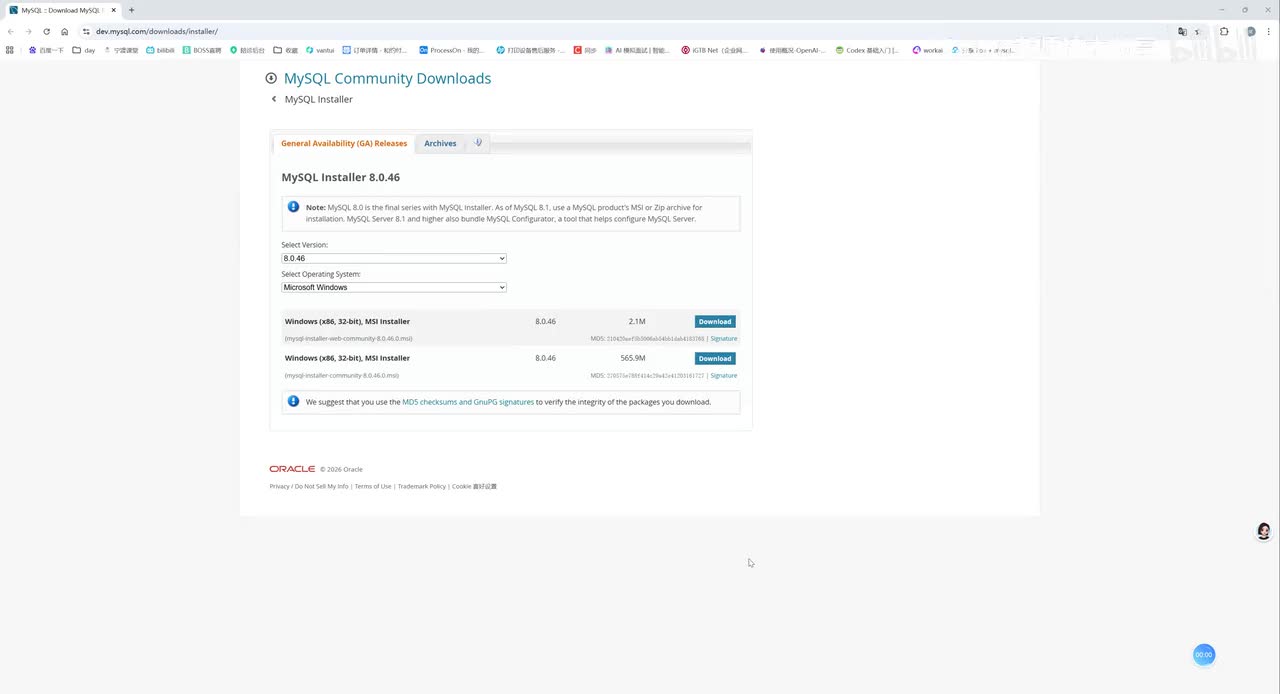Switch to the Archives tab

440,143
